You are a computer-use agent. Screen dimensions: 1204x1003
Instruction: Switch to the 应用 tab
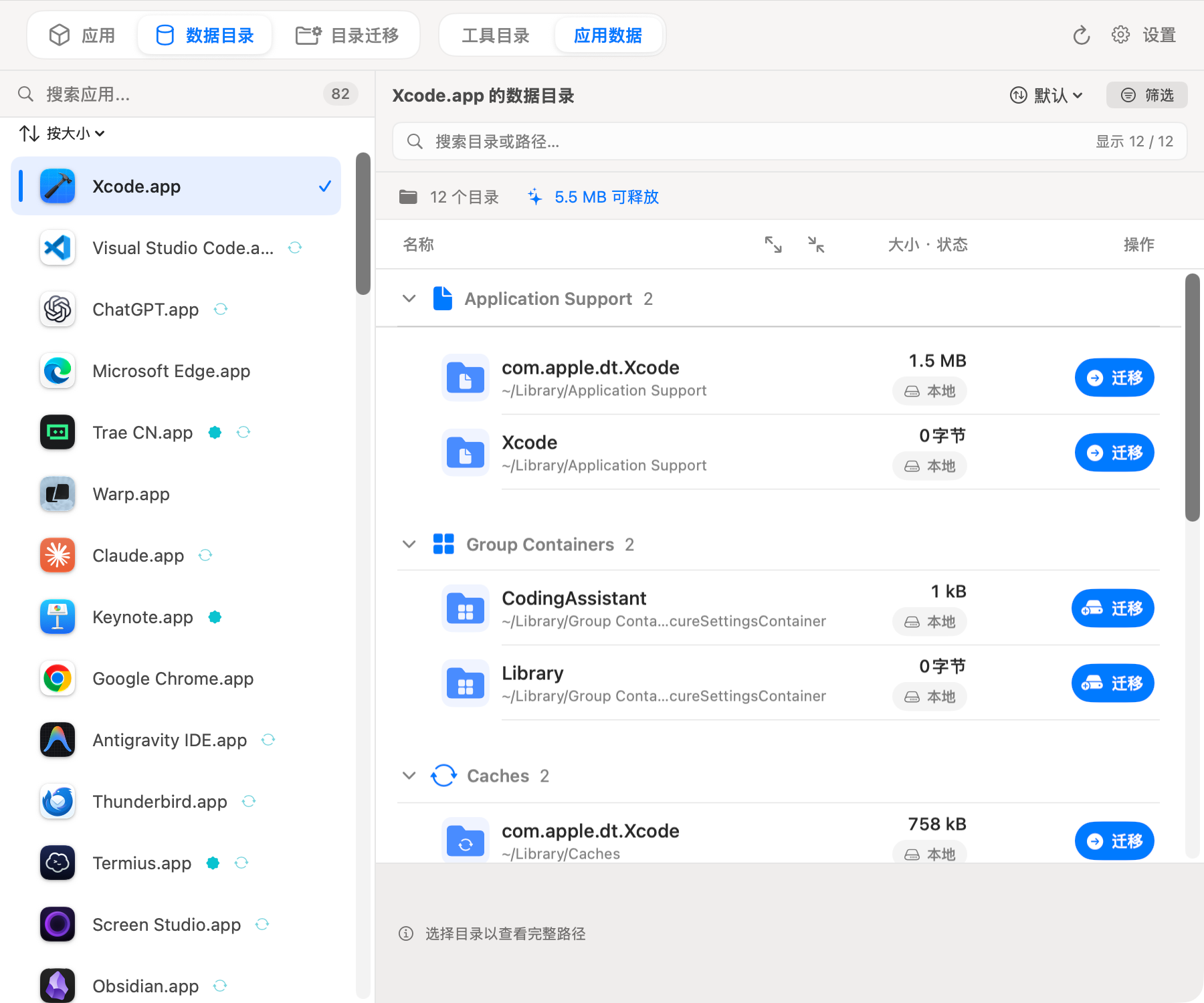82,35
